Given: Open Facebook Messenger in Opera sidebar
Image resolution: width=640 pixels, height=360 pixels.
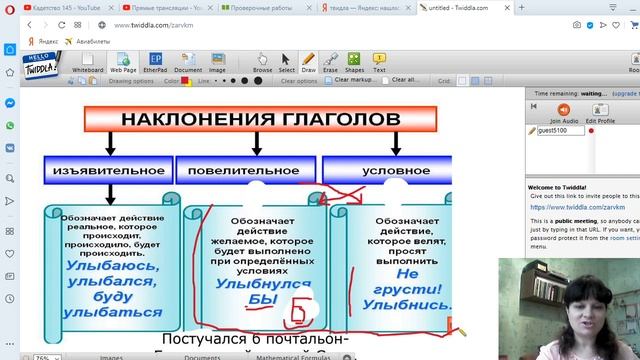Looking at the screenshot, I should pos(10,103).
